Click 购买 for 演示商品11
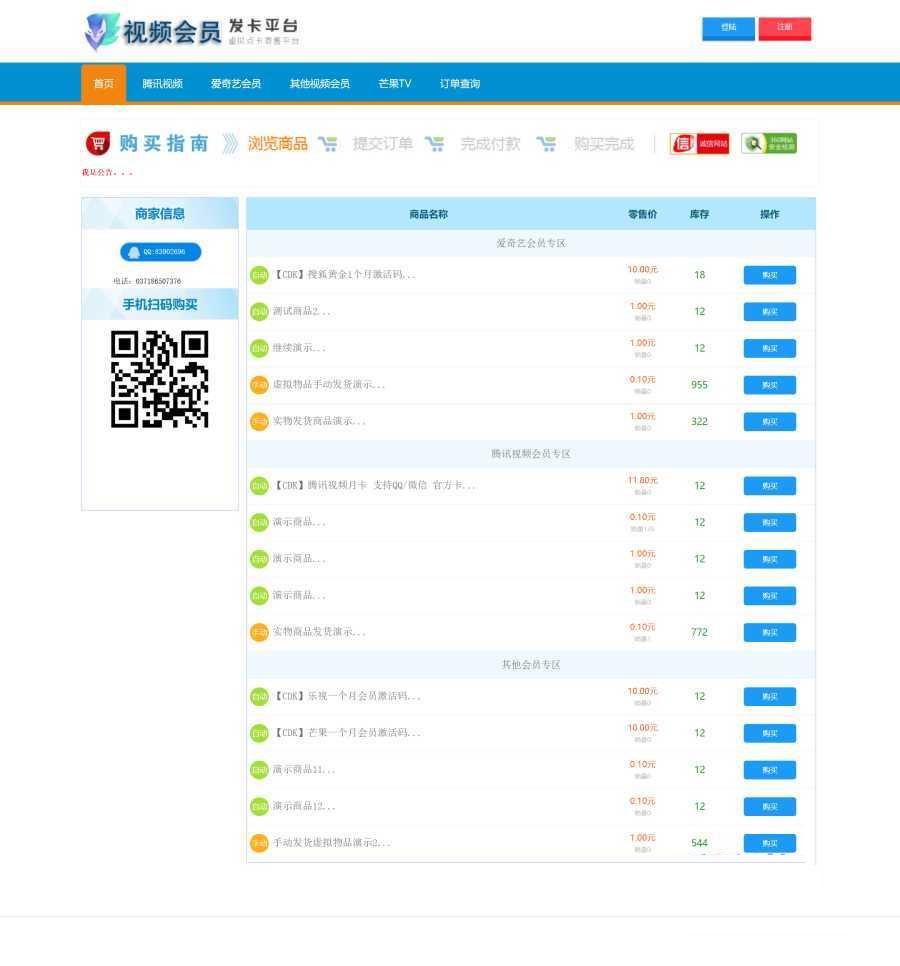The height and width of the screenshot is (966, 900). 769,769
